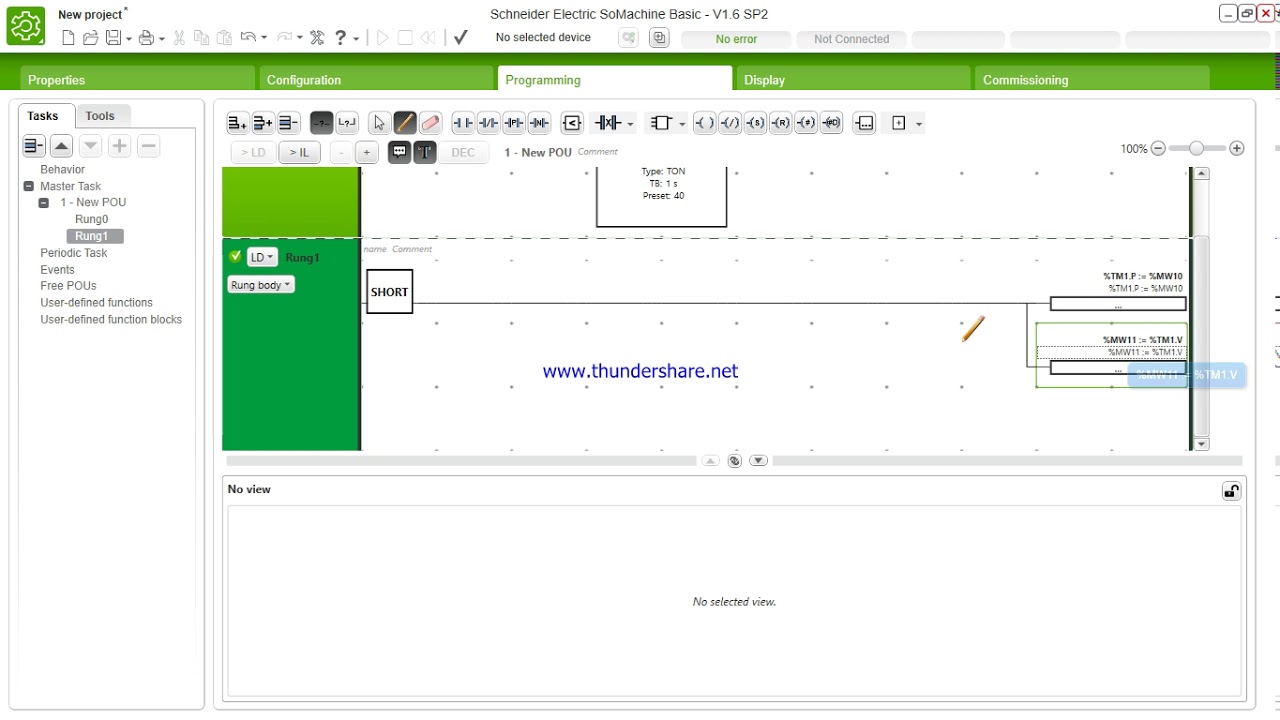Image resolution: width=1280 pixels, height=720 pixels.
Task: Create a new rung with the add-rung icon
Action: [x=237, y=123]
